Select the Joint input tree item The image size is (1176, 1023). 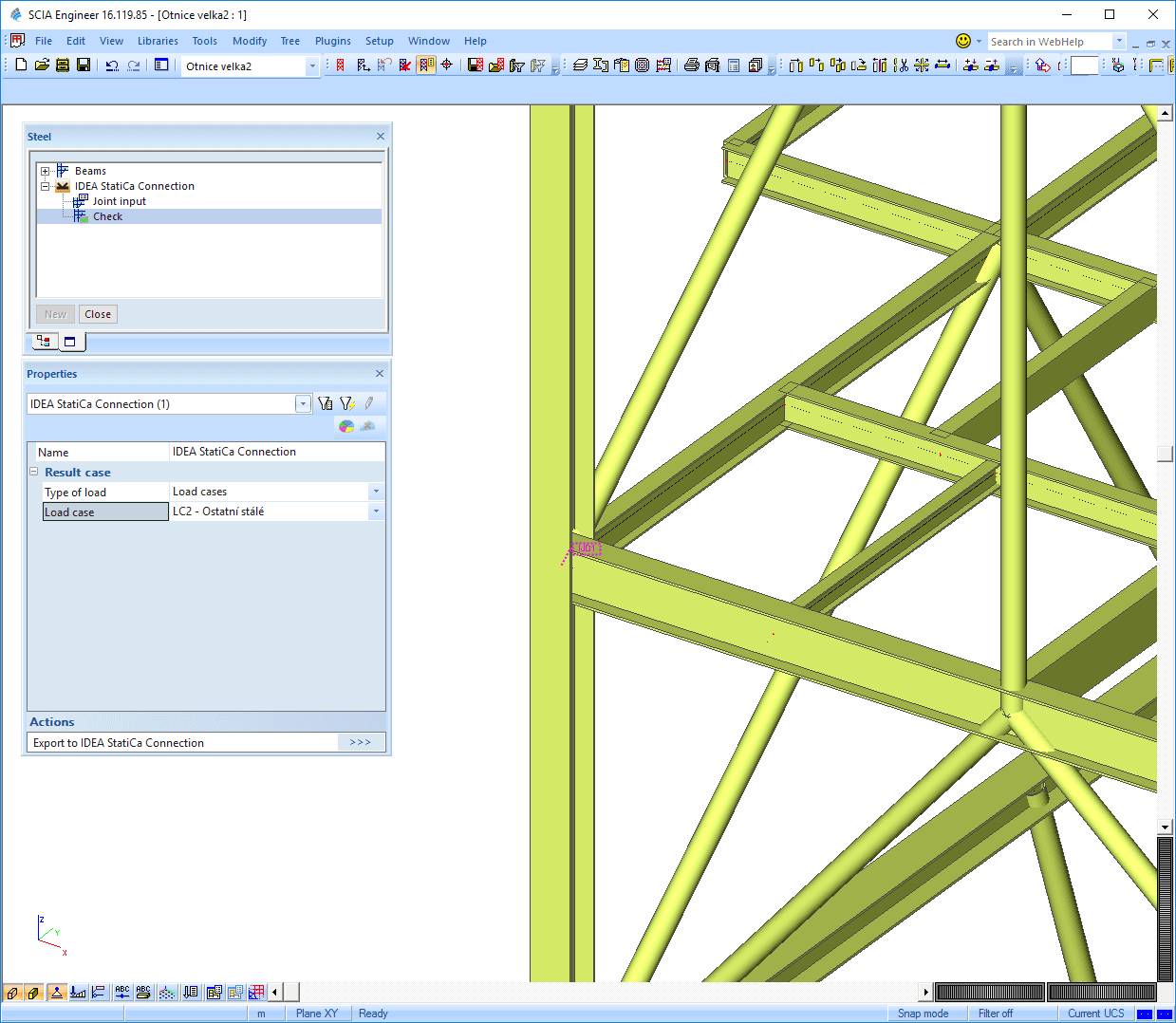coord(120,201)
